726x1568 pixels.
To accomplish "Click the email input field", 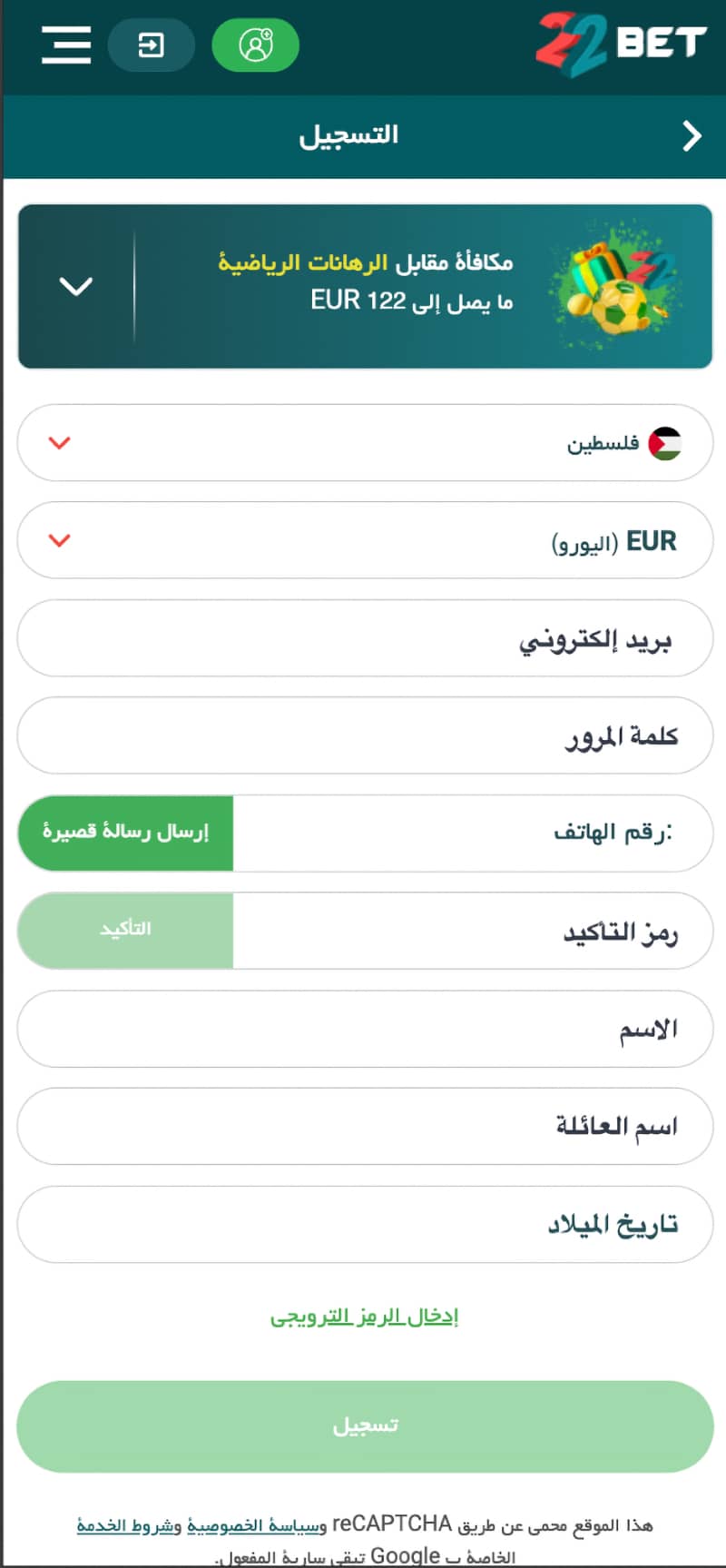I will 363,639.
